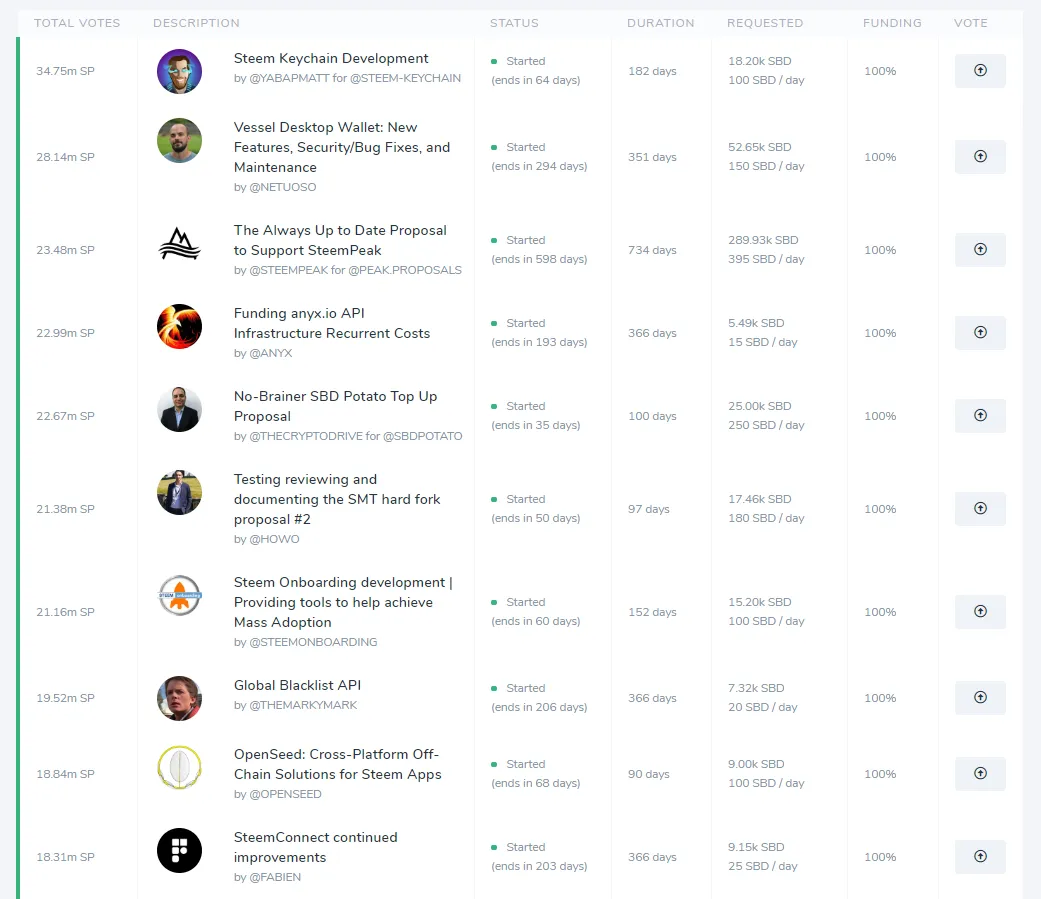The width and height of the screenshot is (1041, 899).
Task: Open Steem Onboarding development proposal title
Action: (343, 602)
